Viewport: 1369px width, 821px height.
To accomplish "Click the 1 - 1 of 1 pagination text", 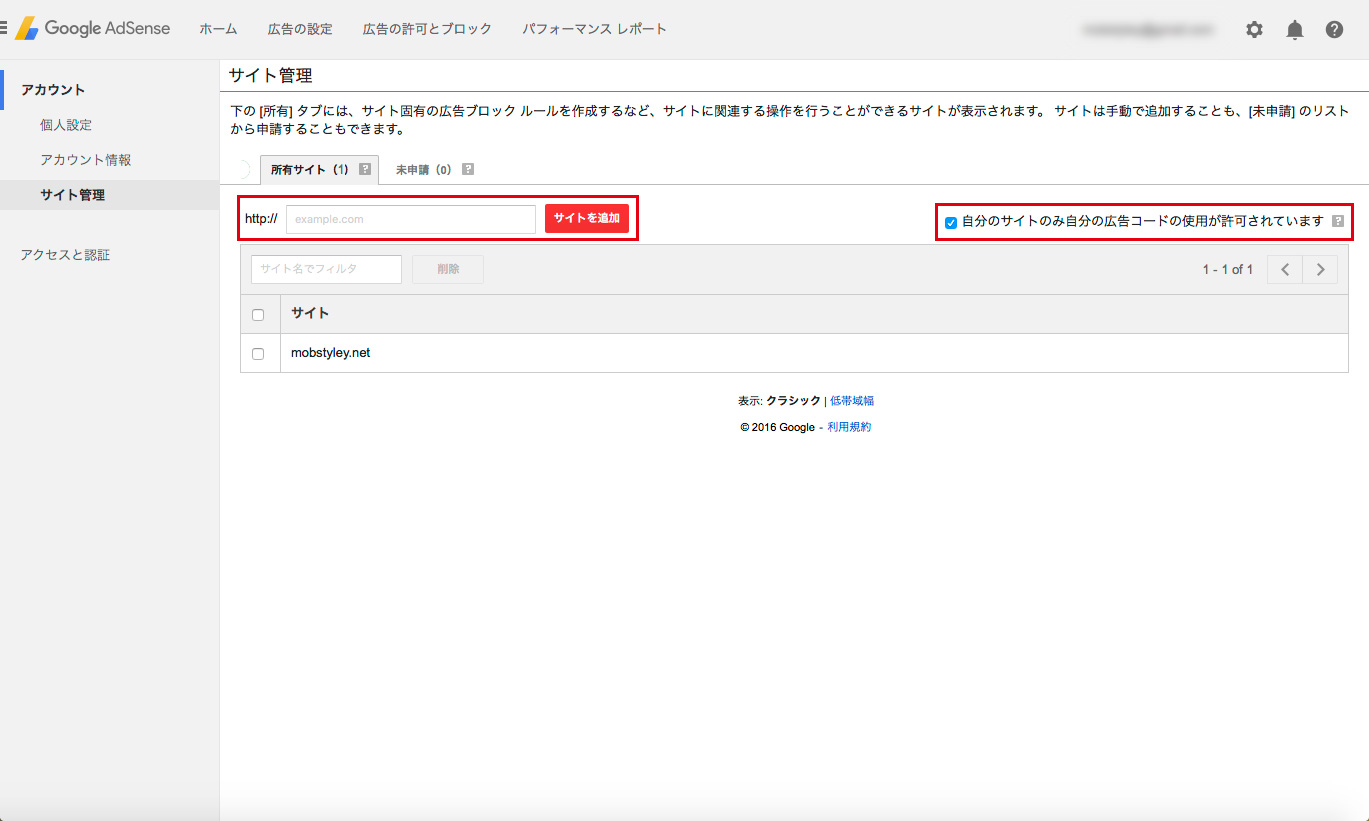I will click(1227, 270).
